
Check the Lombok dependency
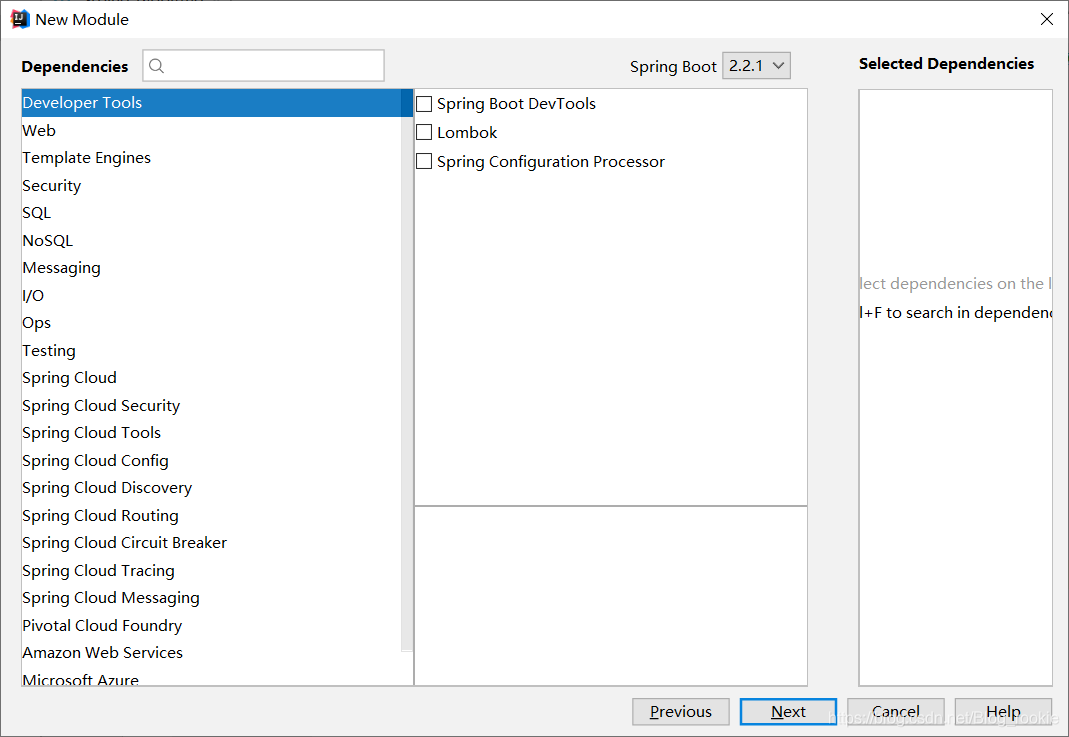tap(424, 132)
